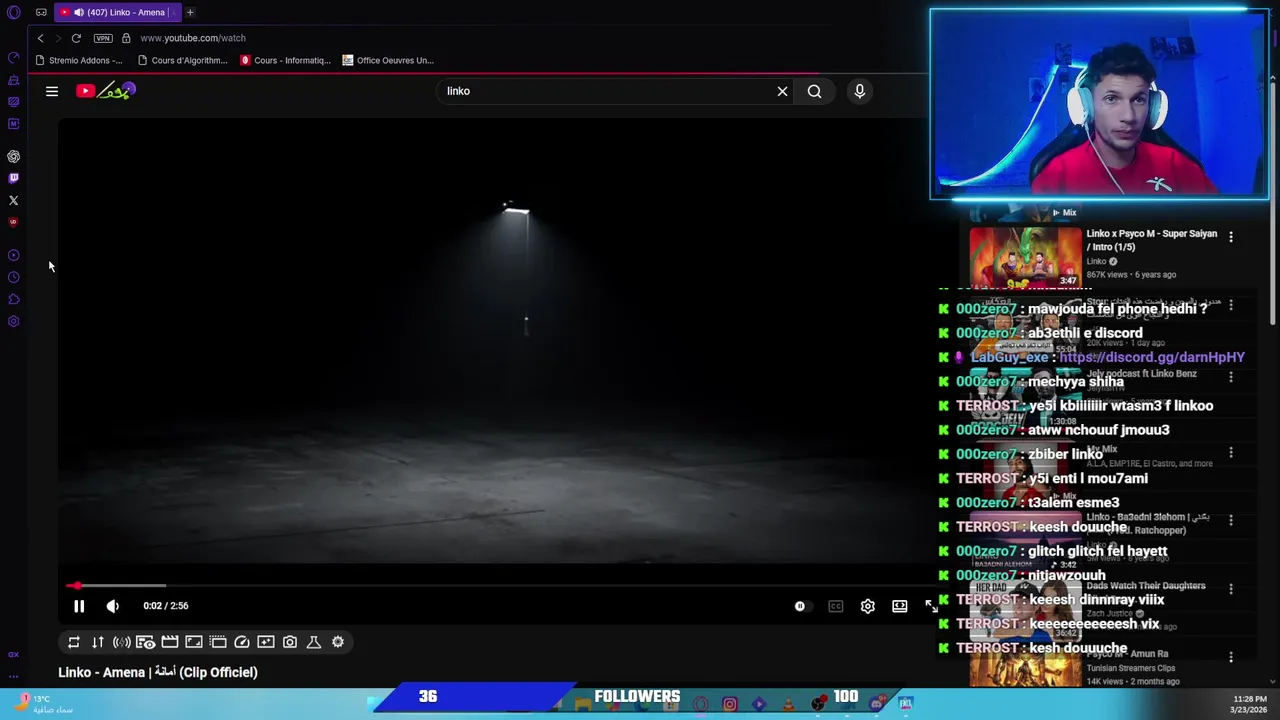Open Instagram from the taskbar

click(730, 704)
